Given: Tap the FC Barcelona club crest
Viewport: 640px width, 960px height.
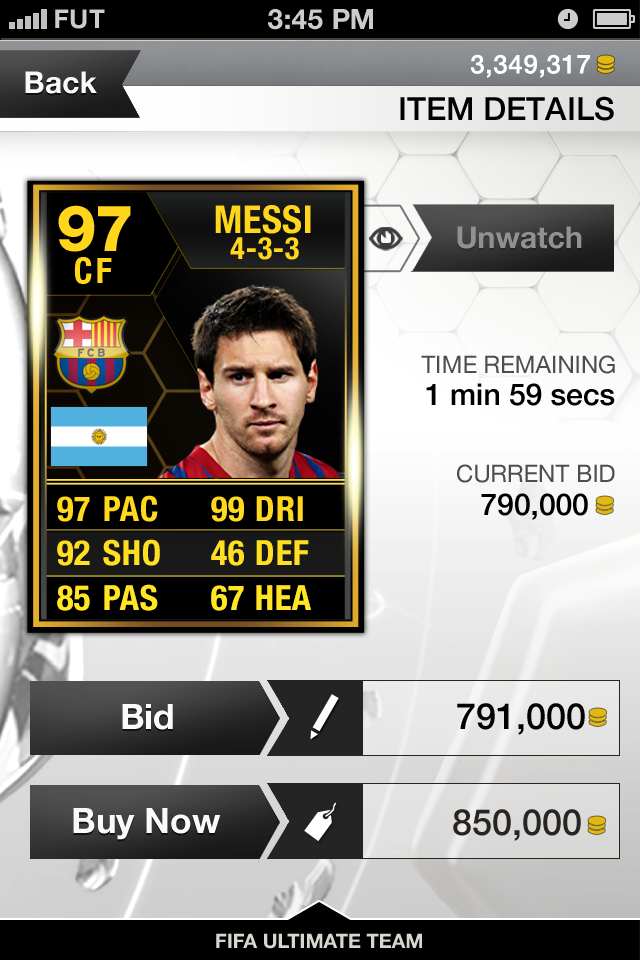Looking at the screenshot, I should tap(91, 353).
